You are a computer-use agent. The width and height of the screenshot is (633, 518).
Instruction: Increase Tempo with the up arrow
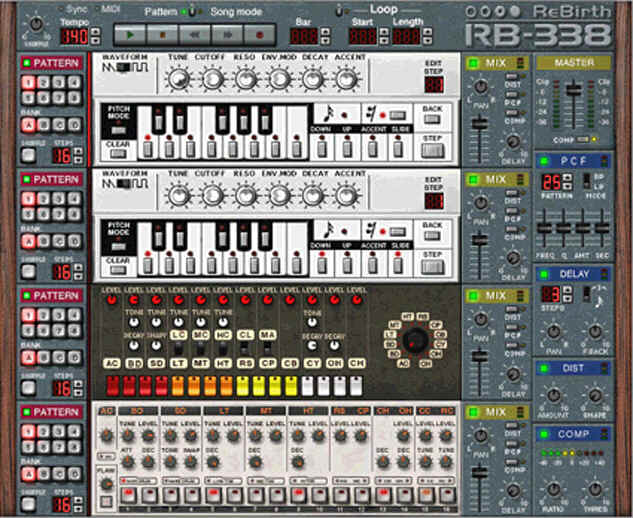(x=95, y=31)
